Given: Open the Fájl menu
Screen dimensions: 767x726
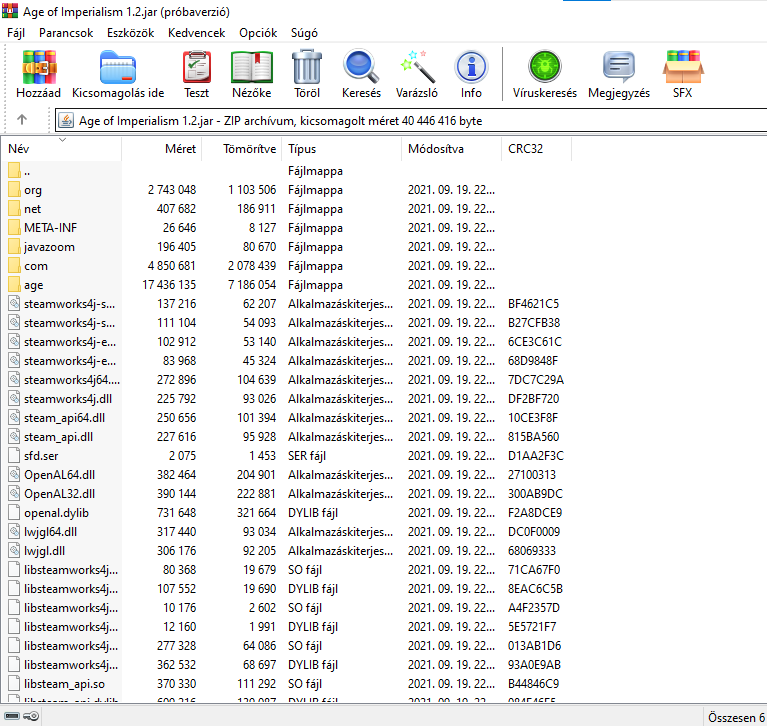Looking at the screenshot, I should pyautogui.click(x=16, y=33).
